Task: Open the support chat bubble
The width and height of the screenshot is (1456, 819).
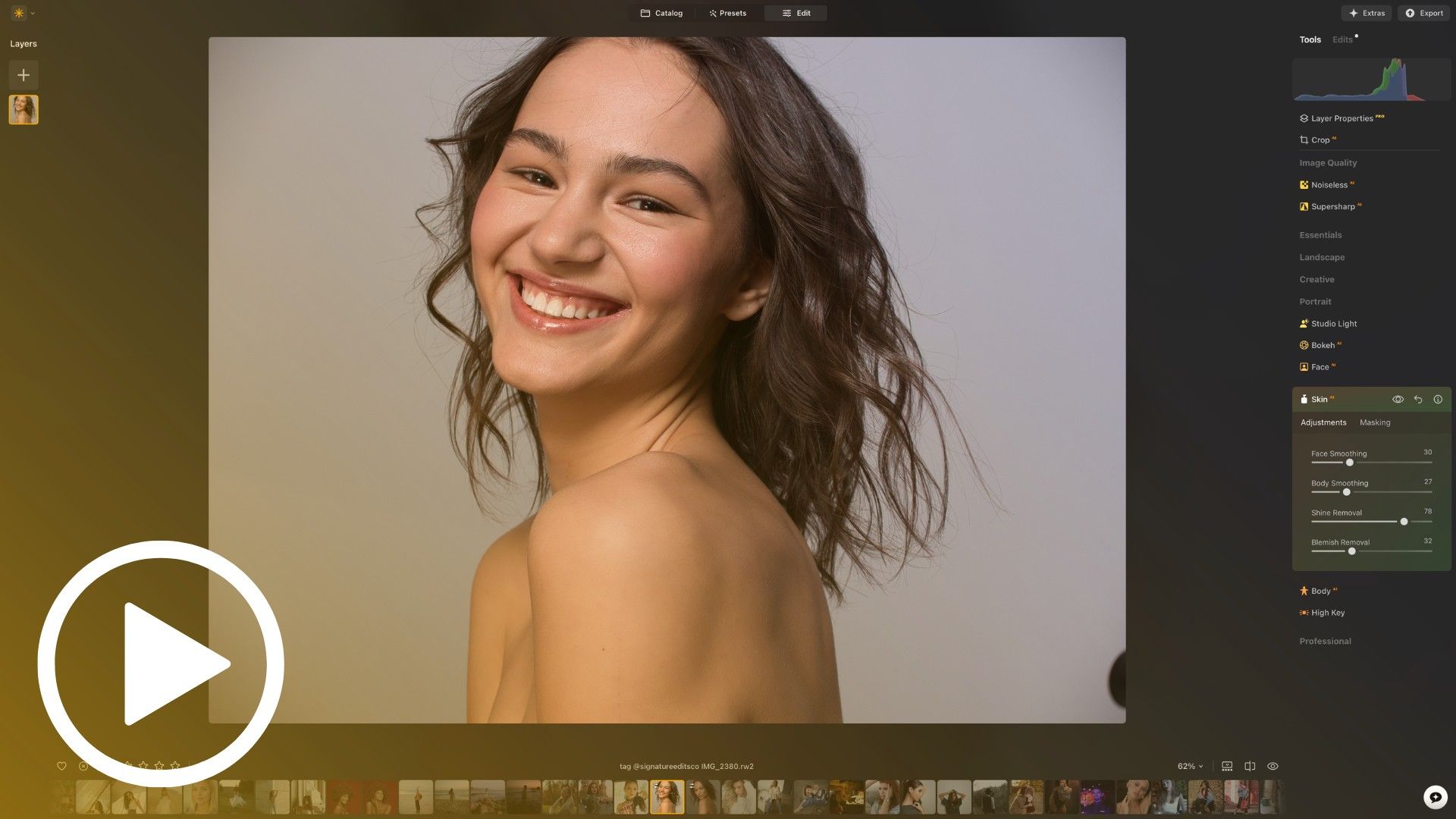Action: tap(1435, 797)
